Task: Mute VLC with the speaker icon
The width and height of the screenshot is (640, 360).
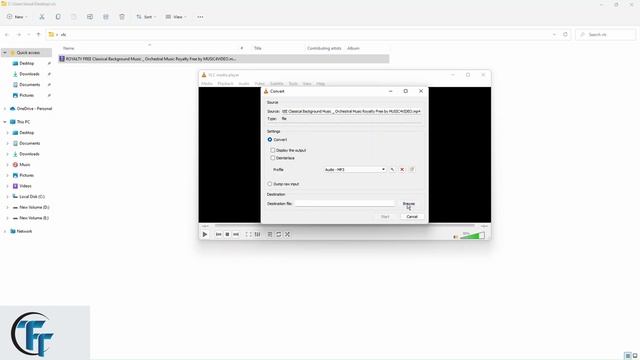Action: pos(456,237)
